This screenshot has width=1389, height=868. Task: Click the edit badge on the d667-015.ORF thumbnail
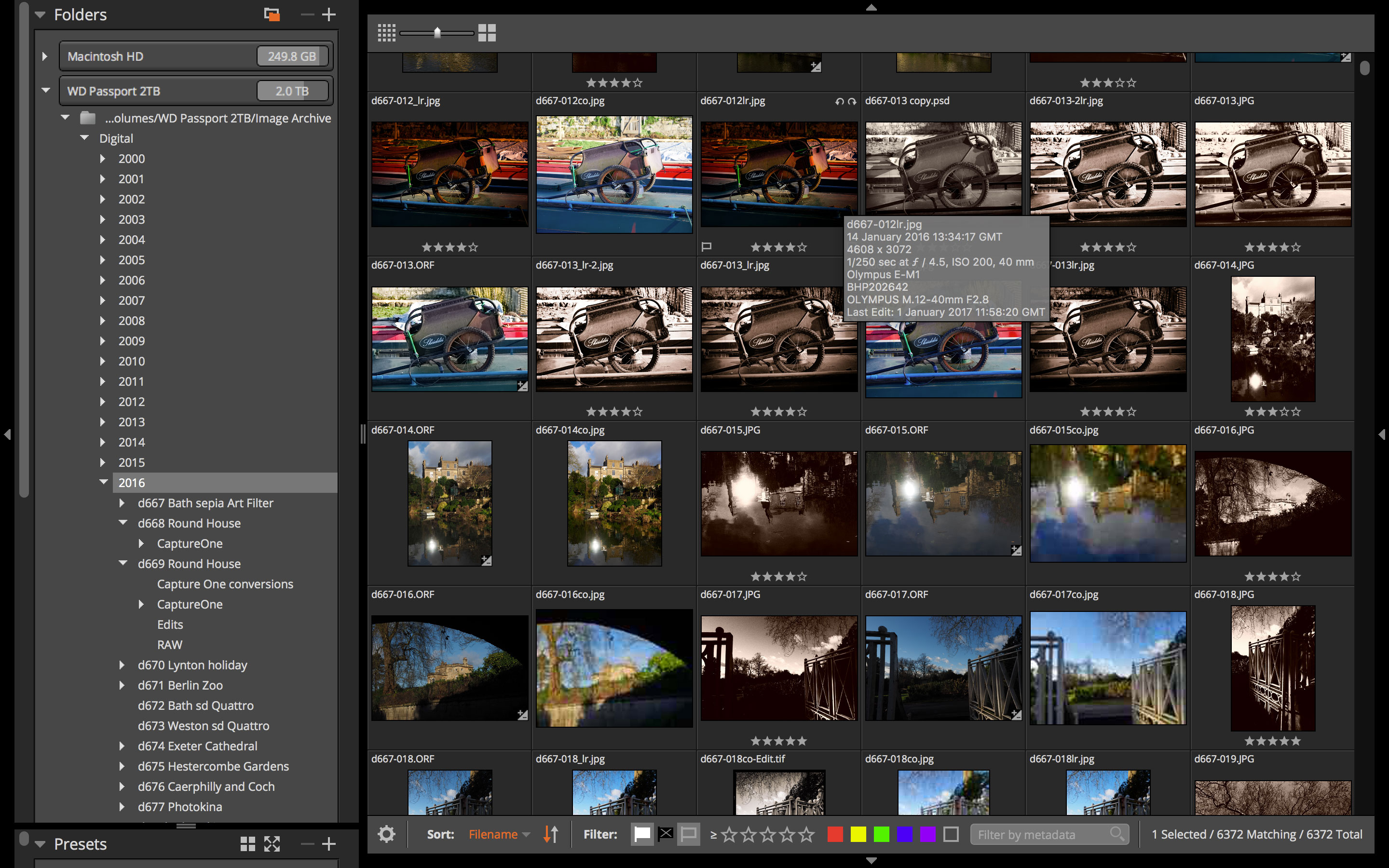click(x=1016, y=551)
